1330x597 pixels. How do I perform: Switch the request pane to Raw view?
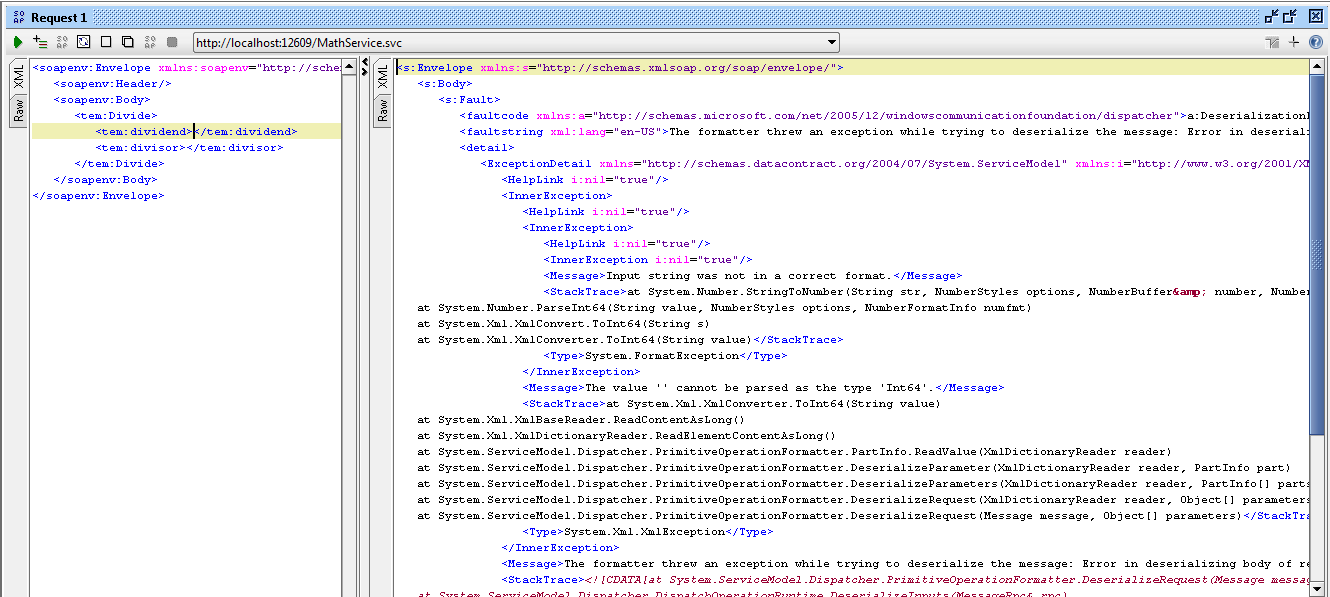tap(16, 107)
